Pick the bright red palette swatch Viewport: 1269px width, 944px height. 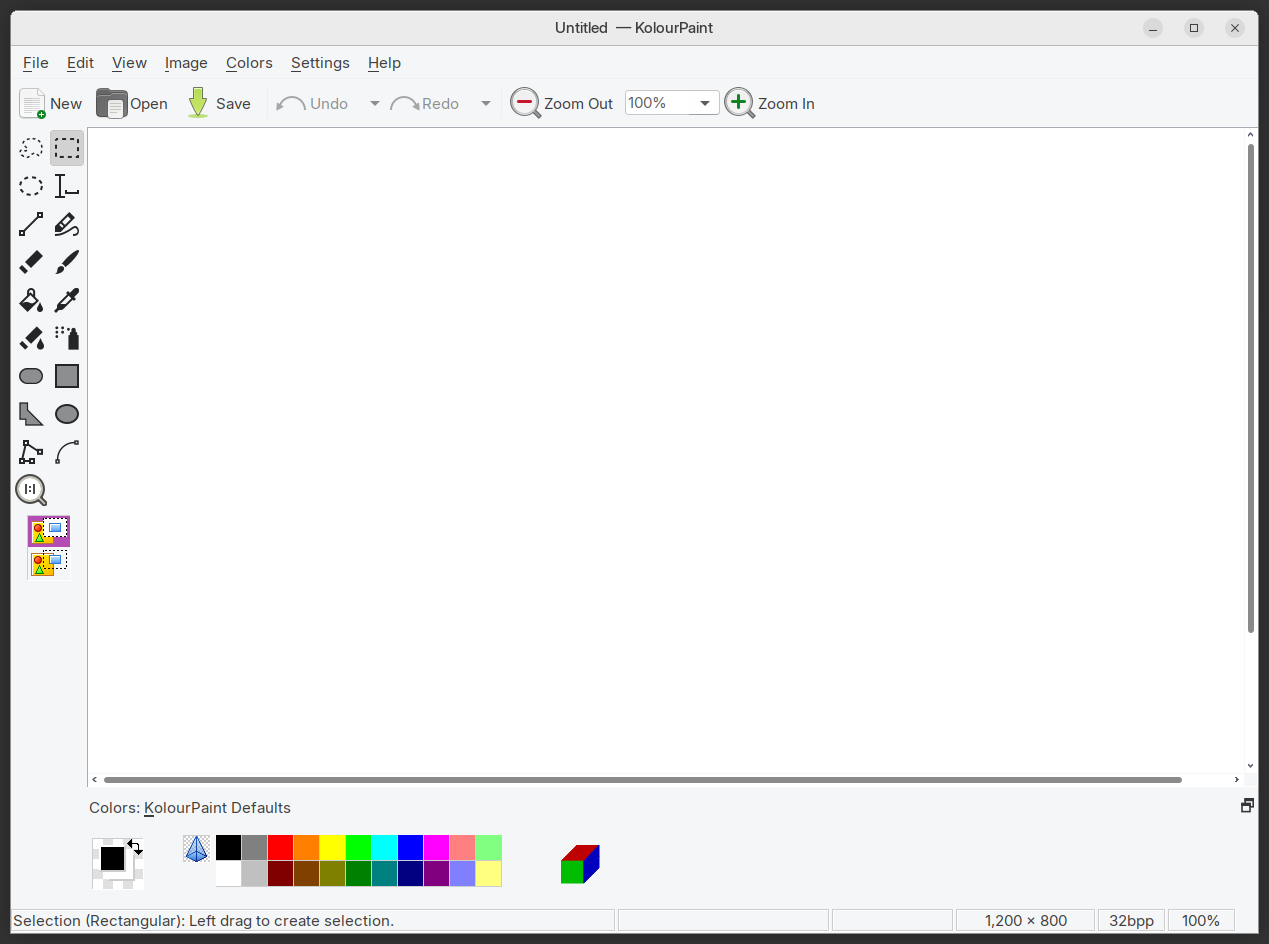(280, 848)
